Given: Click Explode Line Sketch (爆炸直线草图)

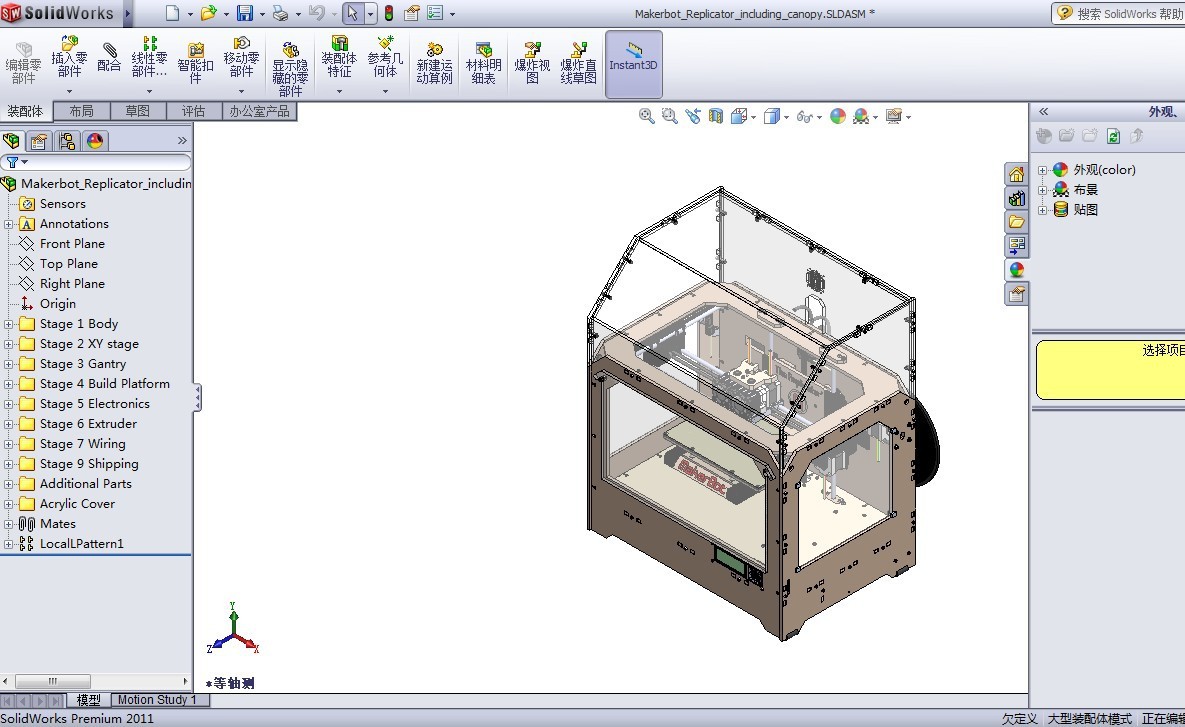Looking at the screenshot, I should click(578, 63).
